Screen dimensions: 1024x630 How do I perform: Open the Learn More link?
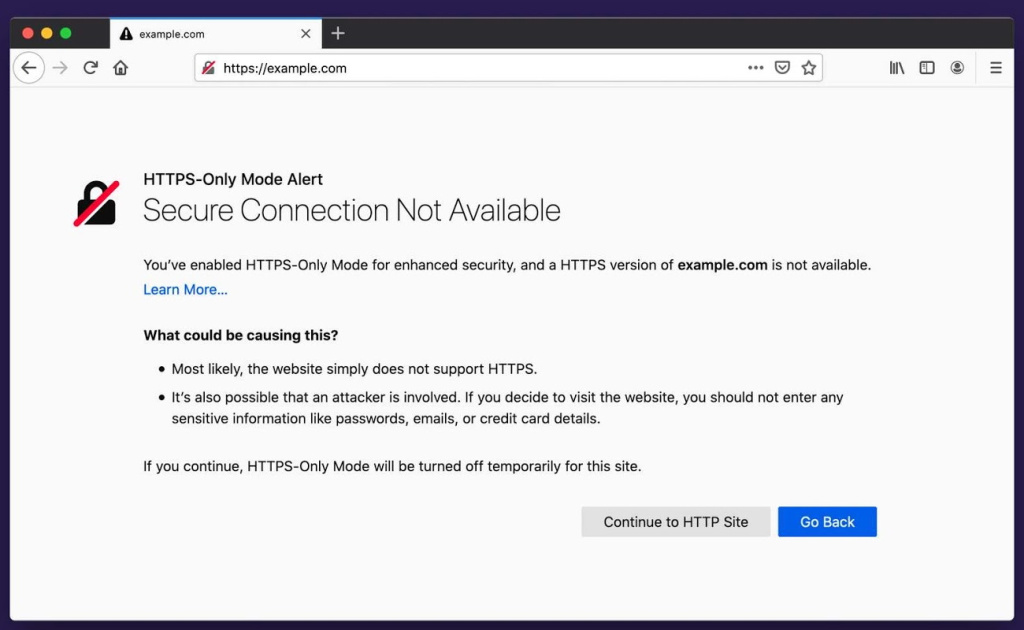185,289
